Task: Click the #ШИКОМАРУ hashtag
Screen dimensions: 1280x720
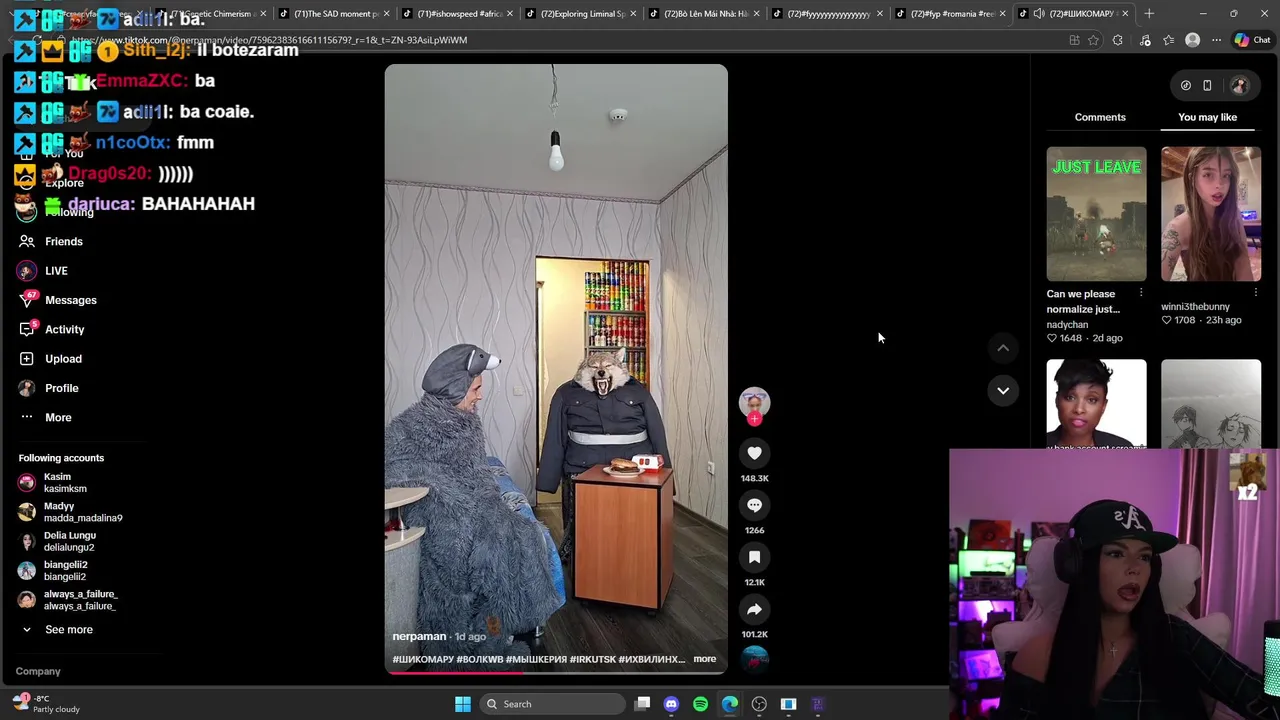Action: tap(423, 659)
